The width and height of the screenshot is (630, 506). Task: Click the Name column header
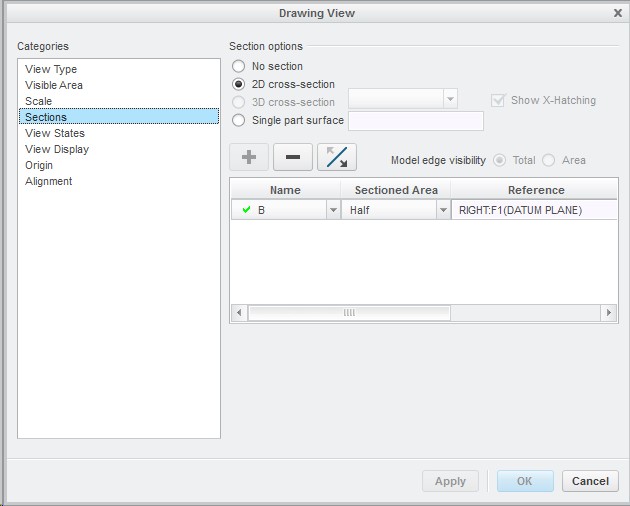point(286,190)
